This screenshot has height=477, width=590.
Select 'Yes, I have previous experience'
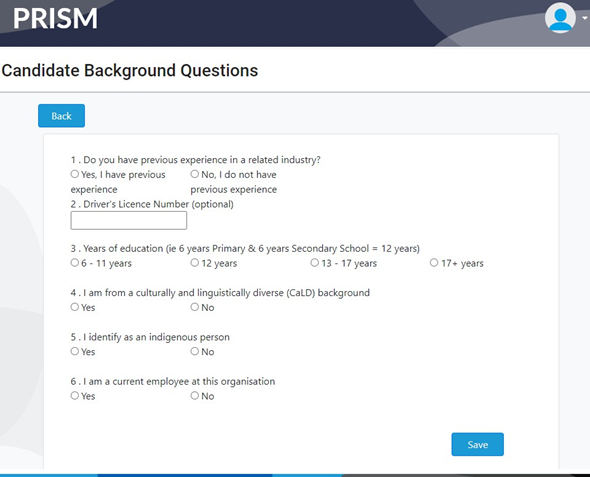(x=75, y=174)
